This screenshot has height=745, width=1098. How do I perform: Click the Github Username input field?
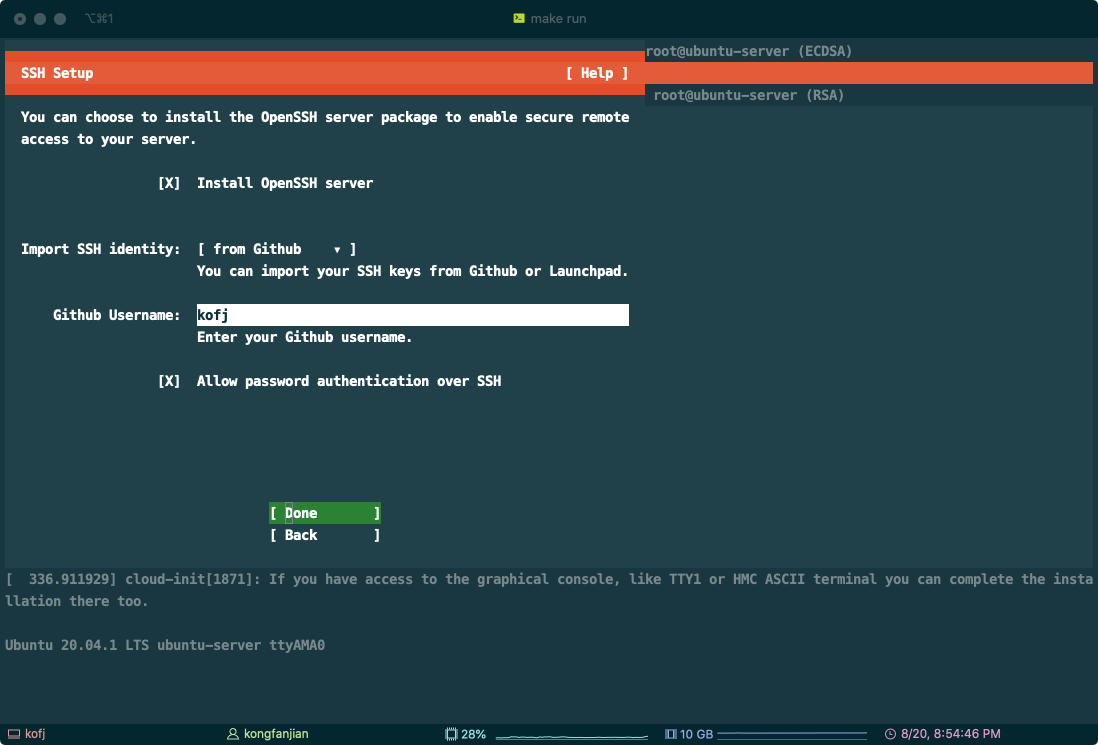(x=412, y=315)
